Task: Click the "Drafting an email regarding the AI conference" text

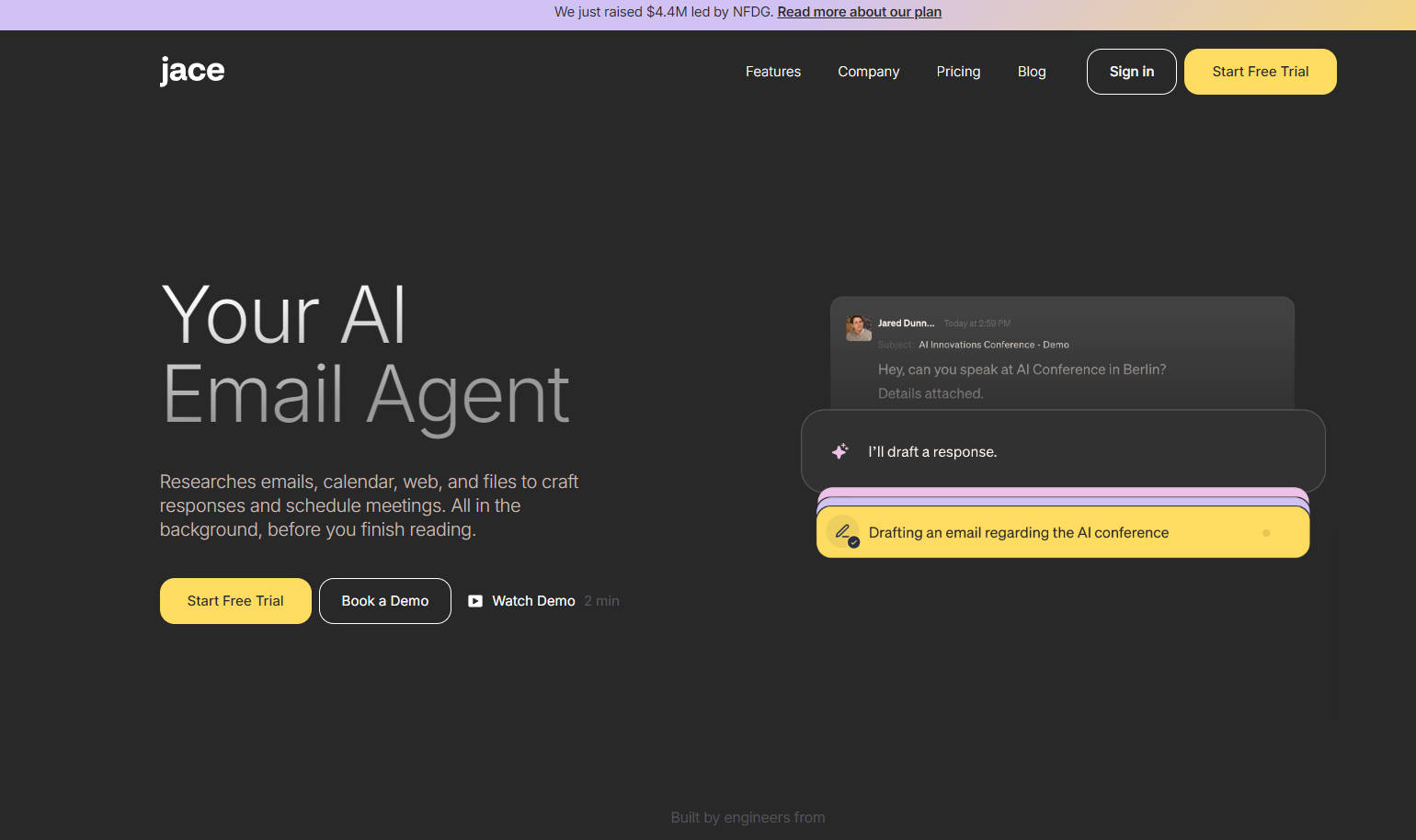Action: (x=1018, y=533)
